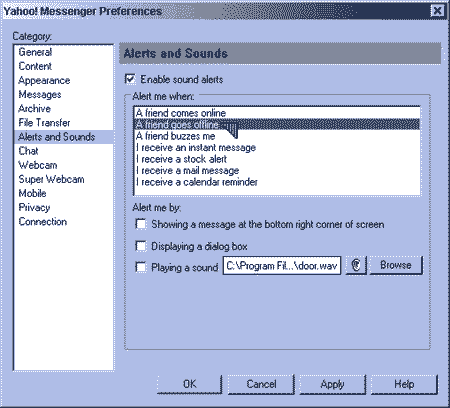Browse for a sound file

click(x=396, y=265)
